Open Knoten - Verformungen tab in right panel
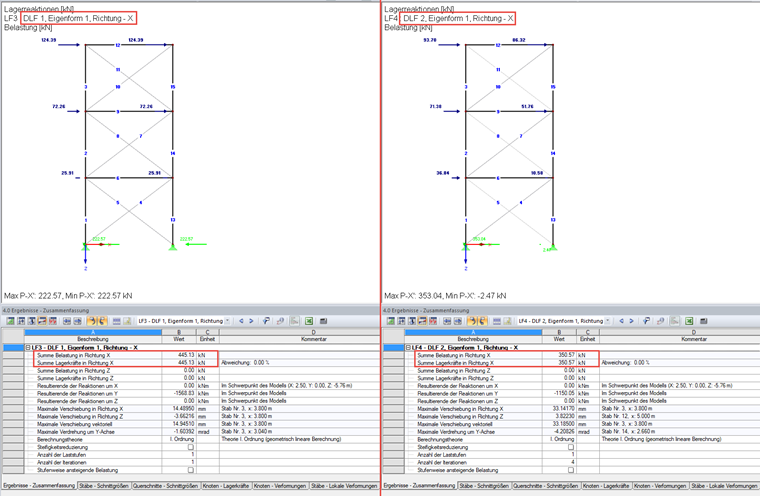760x496 pixels. pyautogui.click(x=660, y=486)
